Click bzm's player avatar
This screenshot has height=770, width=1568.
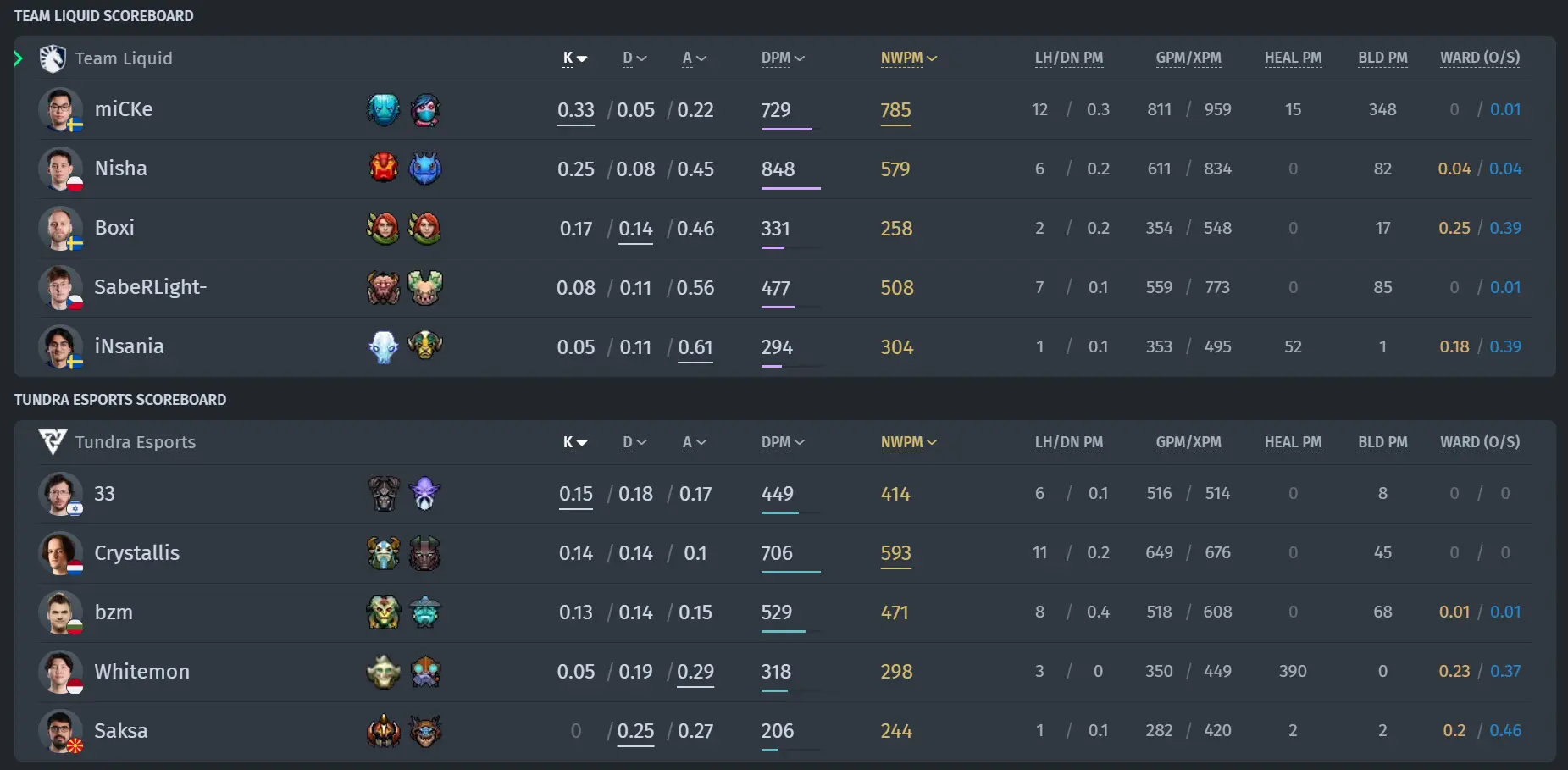(x=60, y=612)
